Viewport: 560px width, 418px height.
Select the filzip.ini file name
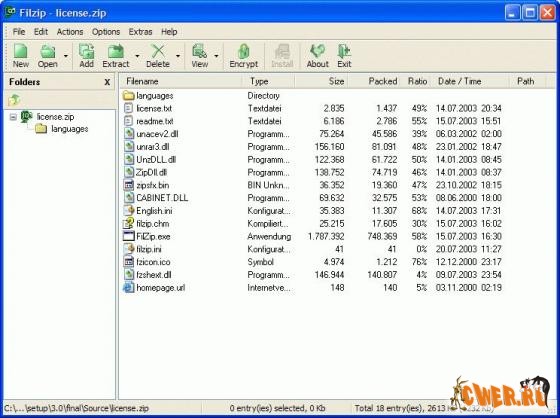click(149, 249)
